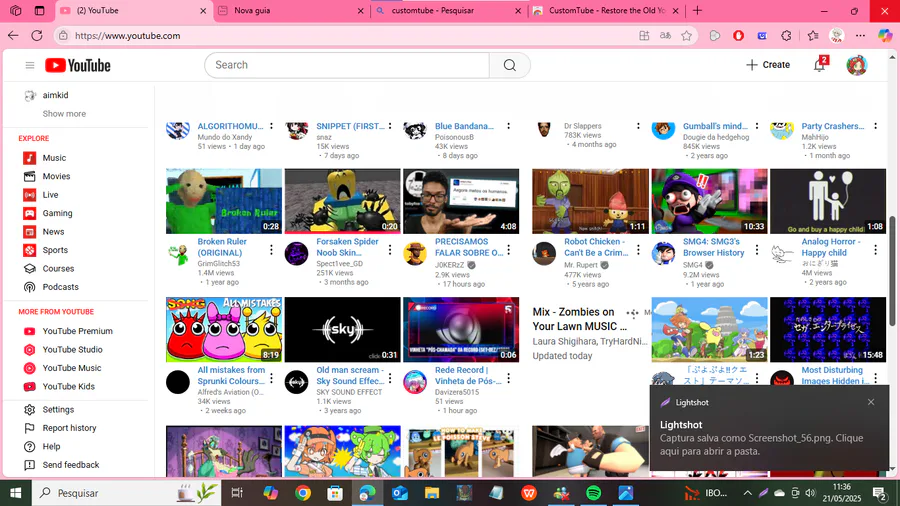Viewport: 900px width, 506px height.
Task: Open the YouTube hamburger guide menu
Action: (30, 65)
